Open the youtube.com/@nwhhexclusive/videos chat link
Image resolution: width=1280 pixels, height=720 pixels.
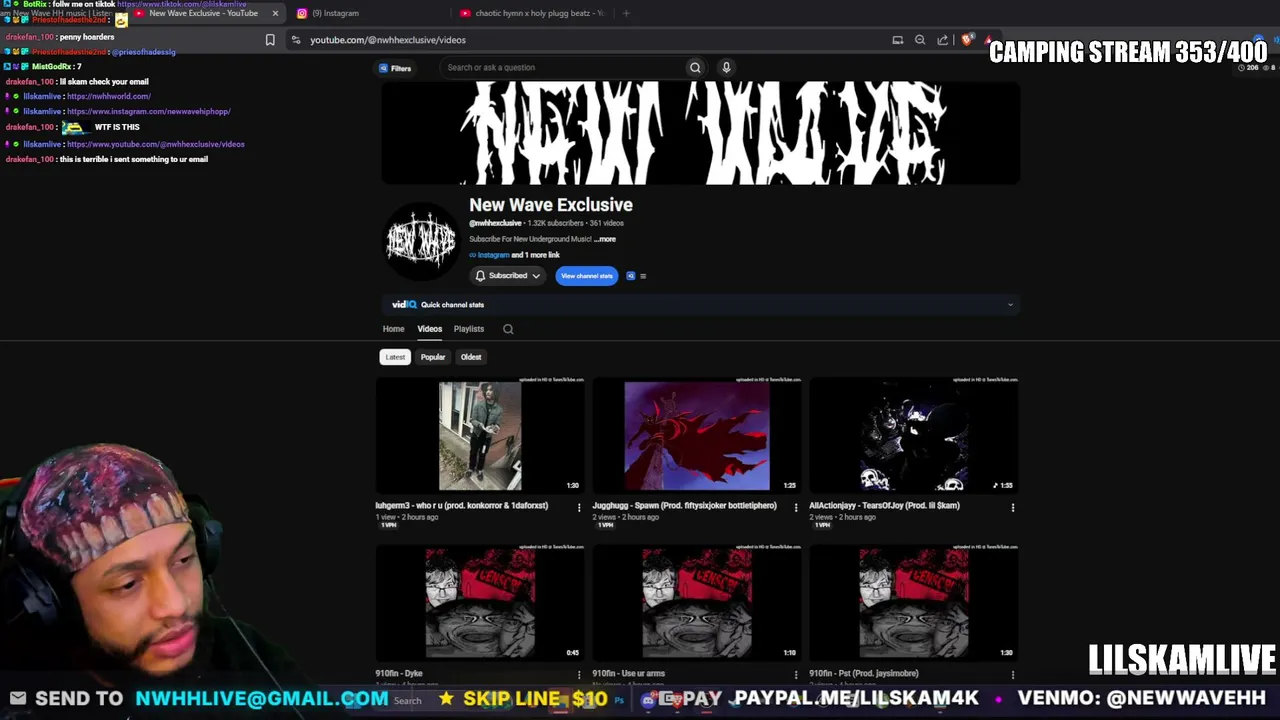(x=156, y=144)
